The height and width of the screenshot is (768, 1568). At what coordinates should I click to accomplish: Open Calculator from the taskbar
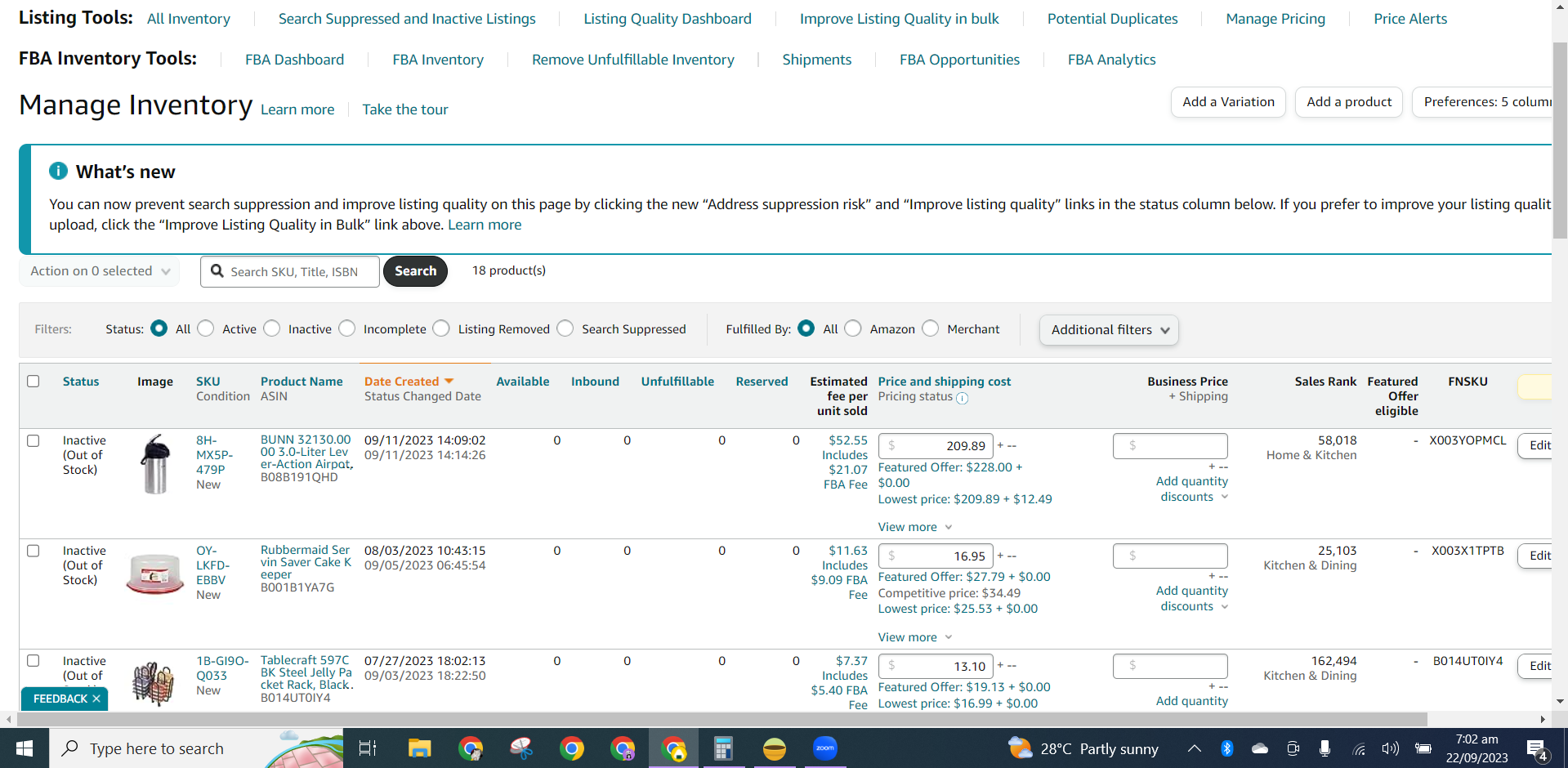click(723, 748)
